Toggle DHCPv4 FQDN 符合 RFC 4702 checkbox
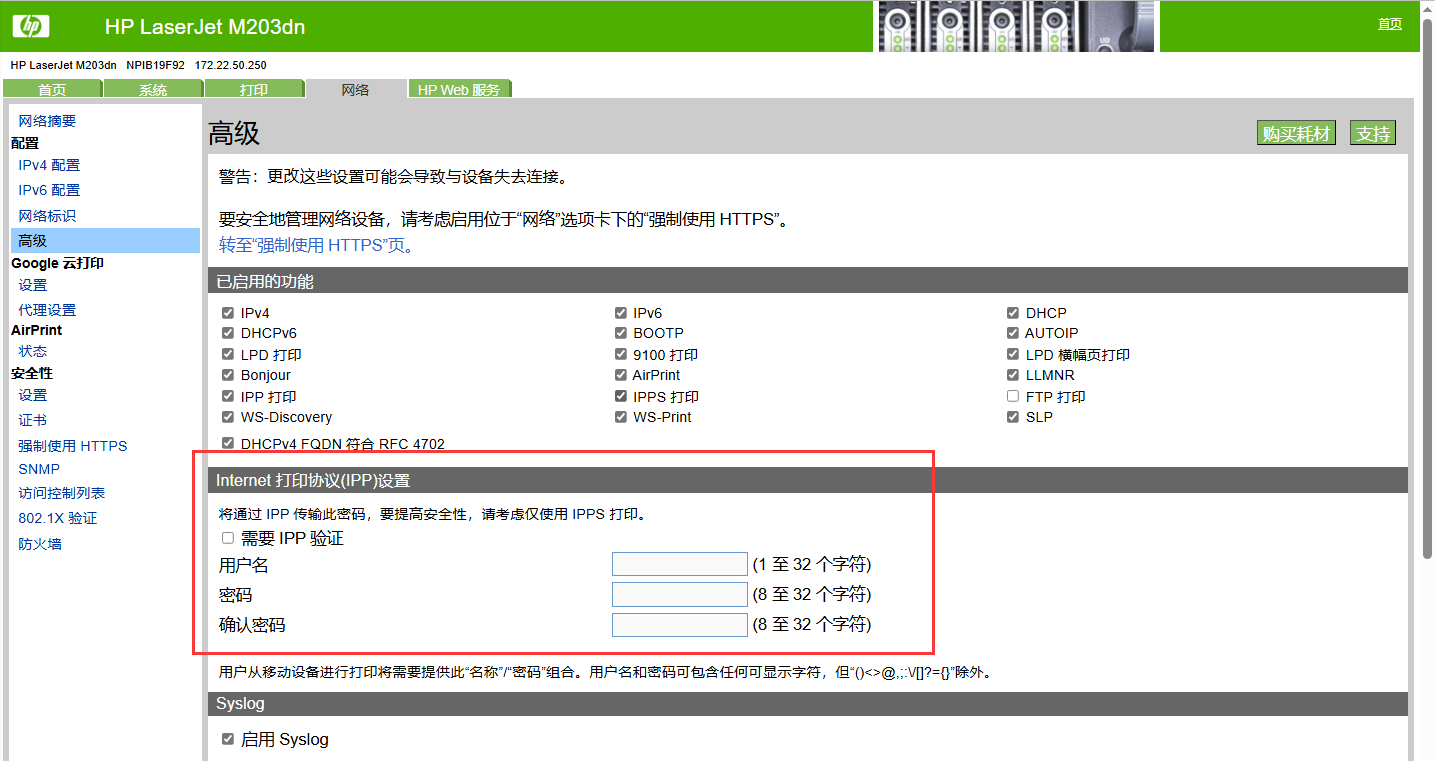 point(228,443)
